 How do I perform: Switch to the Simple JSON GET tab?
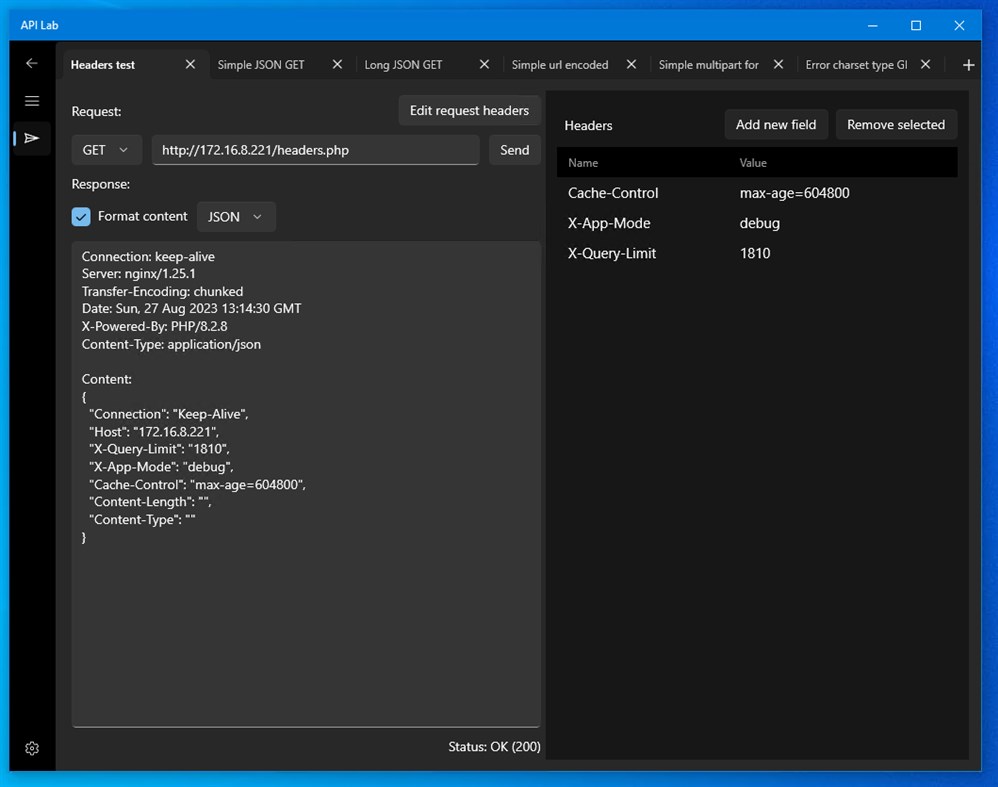[x=260, y=64]
